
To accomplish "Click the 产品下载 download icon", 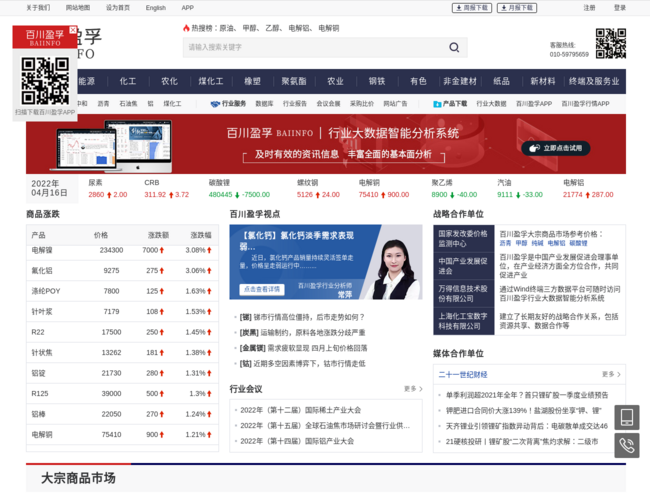I will (x=437, y=104).
